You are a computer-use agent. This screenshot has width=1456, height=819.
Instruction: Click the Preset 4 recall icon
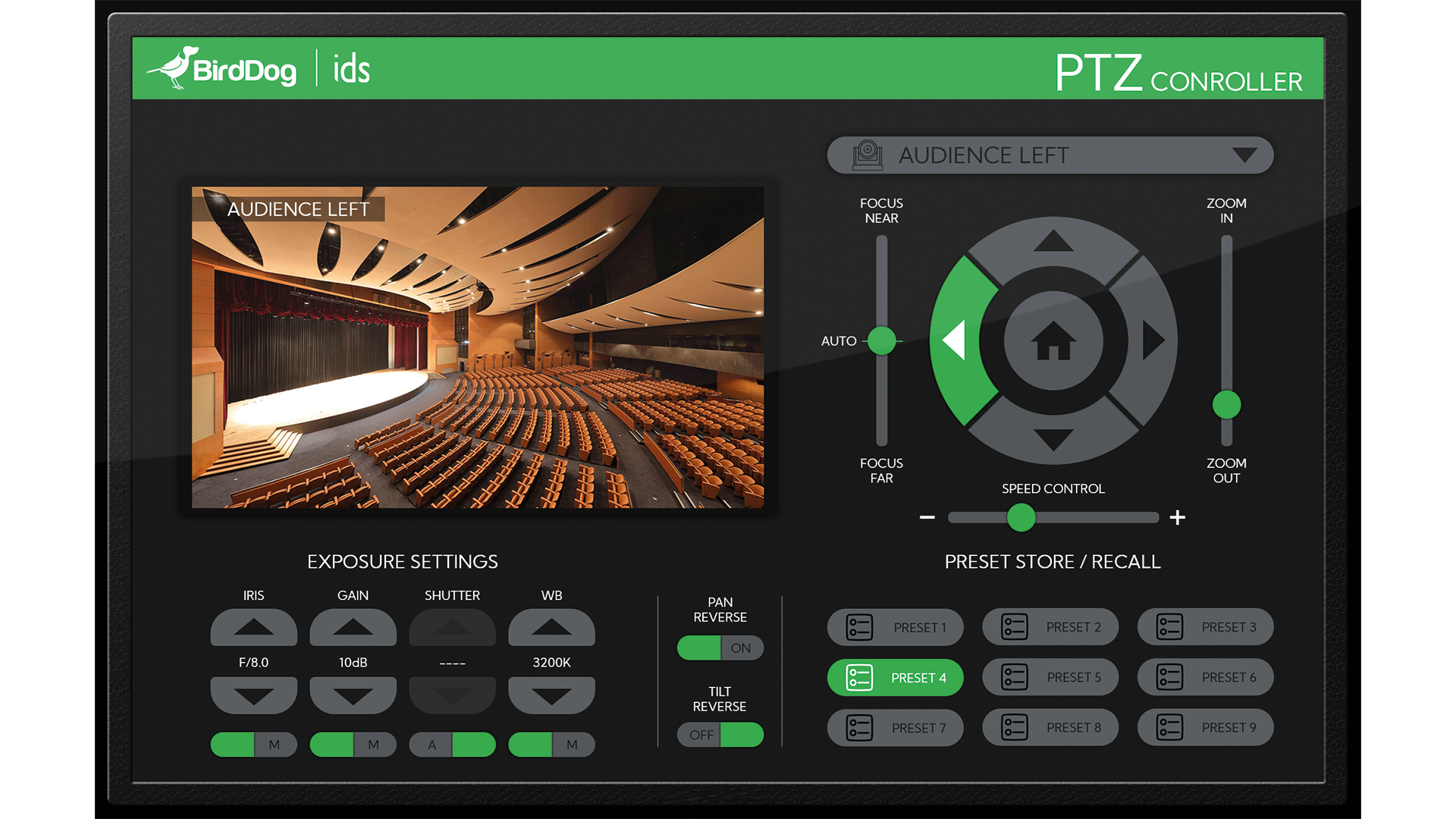[x=856, y=678]
